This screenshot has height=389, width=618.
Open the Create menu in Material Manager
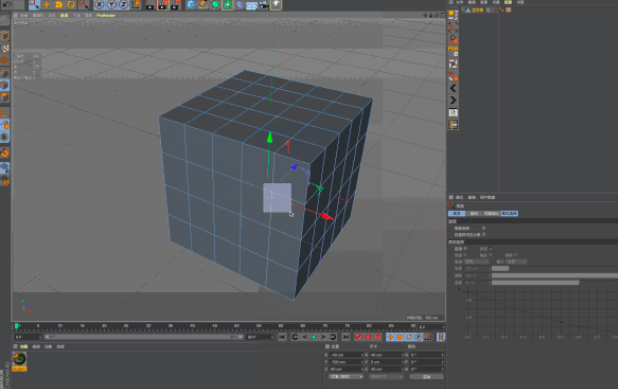[24, 347]
